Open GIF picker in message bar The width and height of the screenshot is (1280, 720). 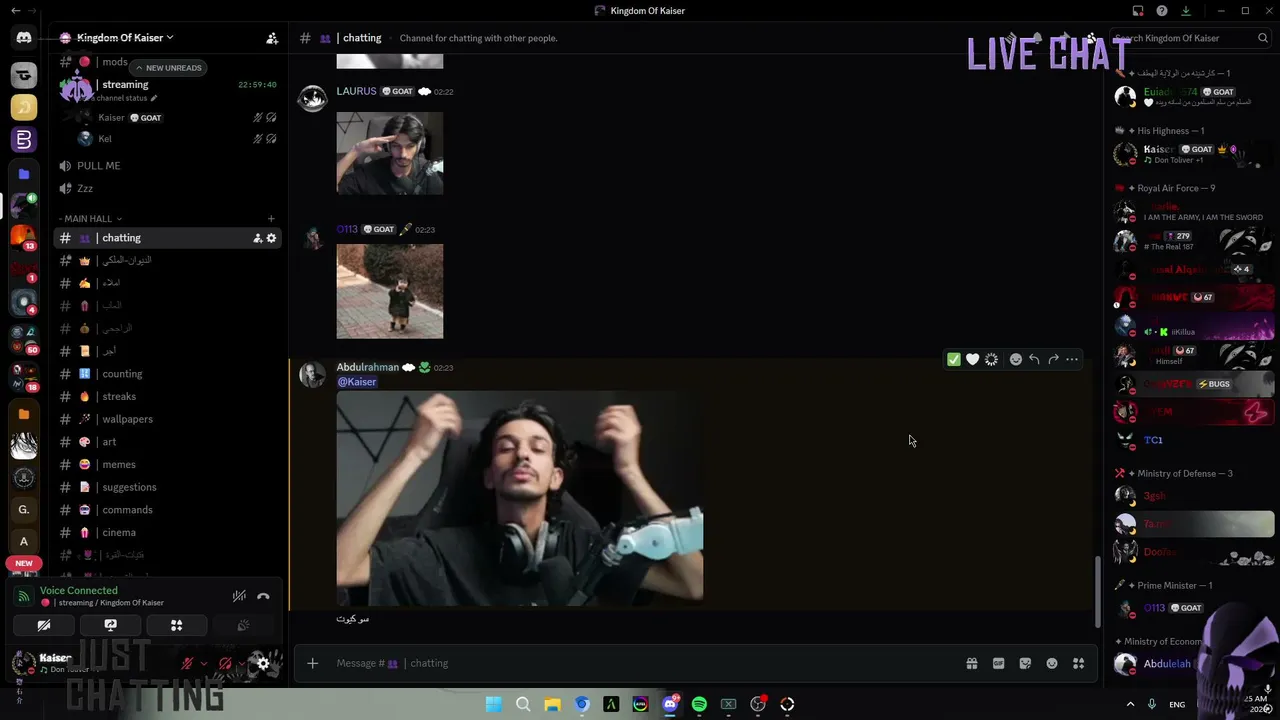998,663
